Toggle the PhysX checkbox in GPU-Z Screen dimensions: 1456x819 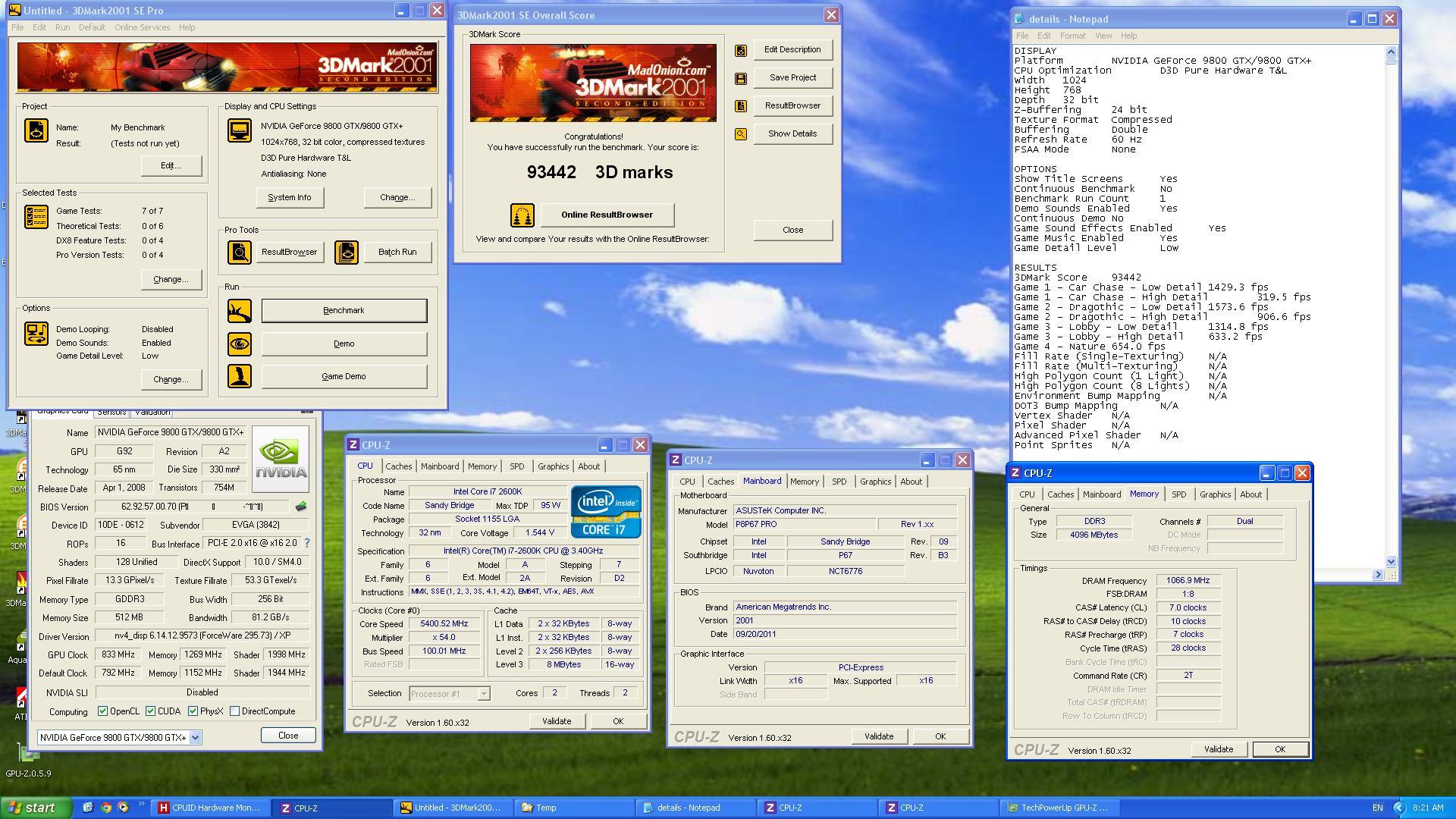click(193, 711)
